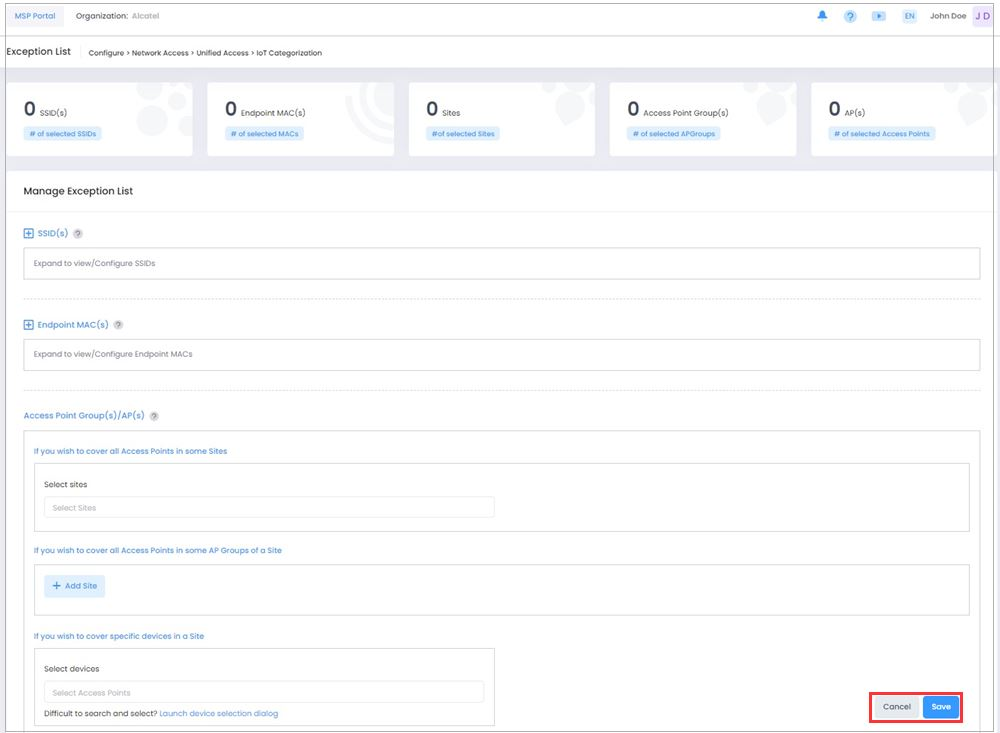The height and width of the screenshot is (733, 1000).
Task: Click the John Doe user name
Action: tap(948, 16)
